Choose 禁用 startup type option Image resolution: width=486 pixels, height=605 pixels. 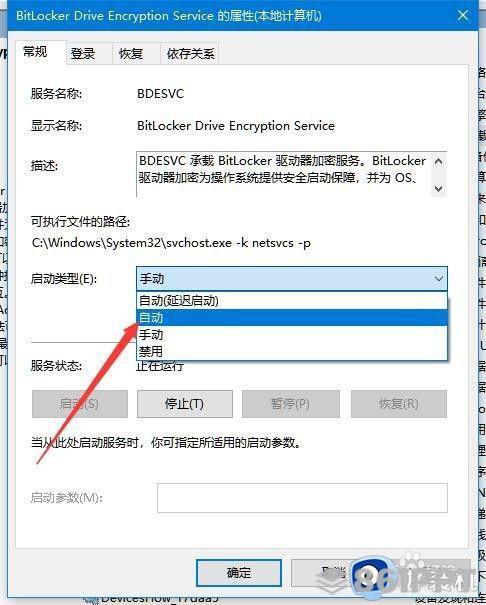pyautogui.click(x=292, y=352)
